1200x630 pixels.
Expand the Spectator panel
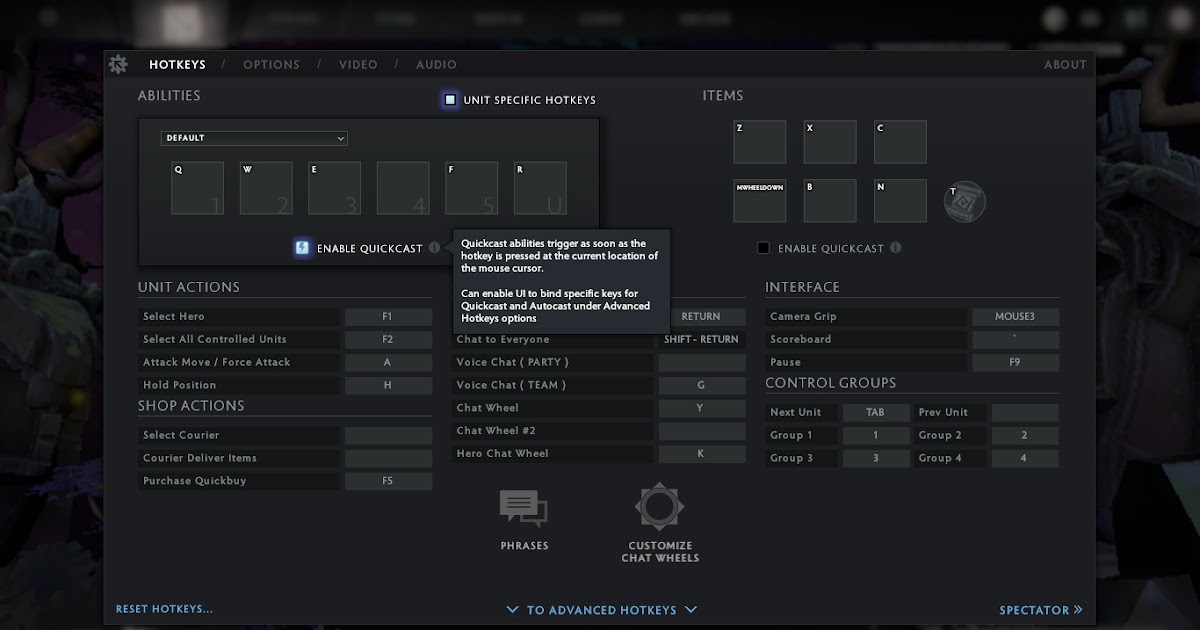[1040, 609]
